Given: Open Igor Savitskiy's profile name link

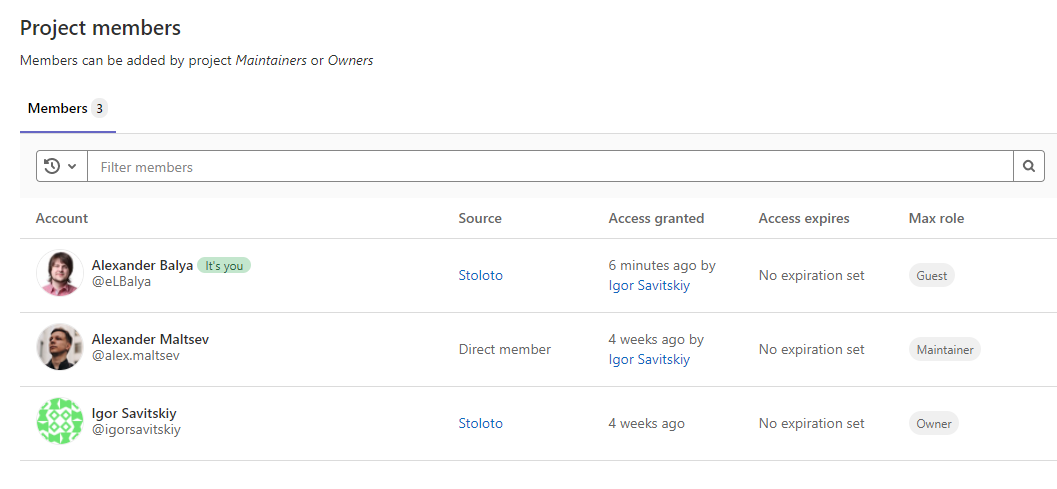Looking at the screenshot, I should [134, 413].
